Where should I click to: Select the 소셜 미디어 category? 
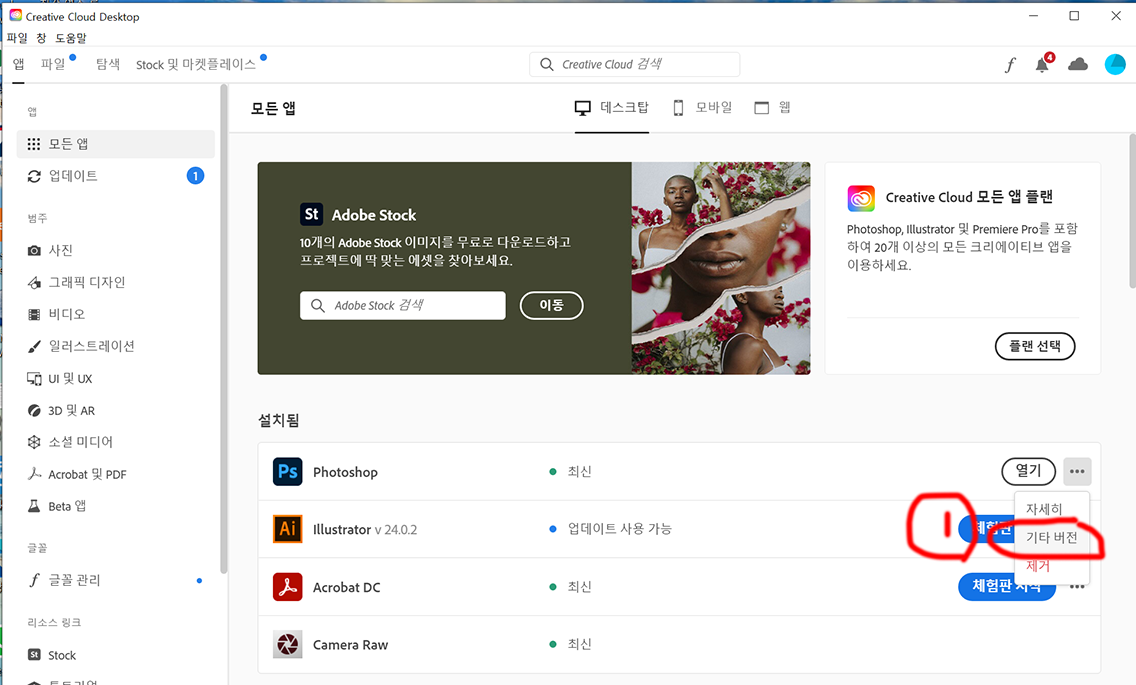pyautogui.click(x=70, y=442)
